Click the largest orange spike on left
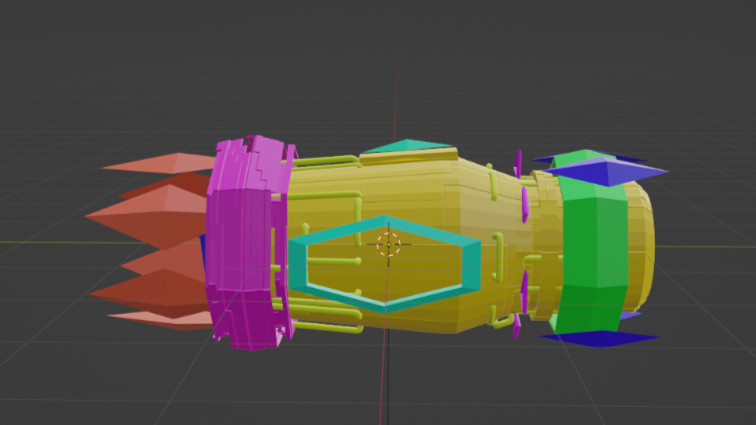 (150, 211)
